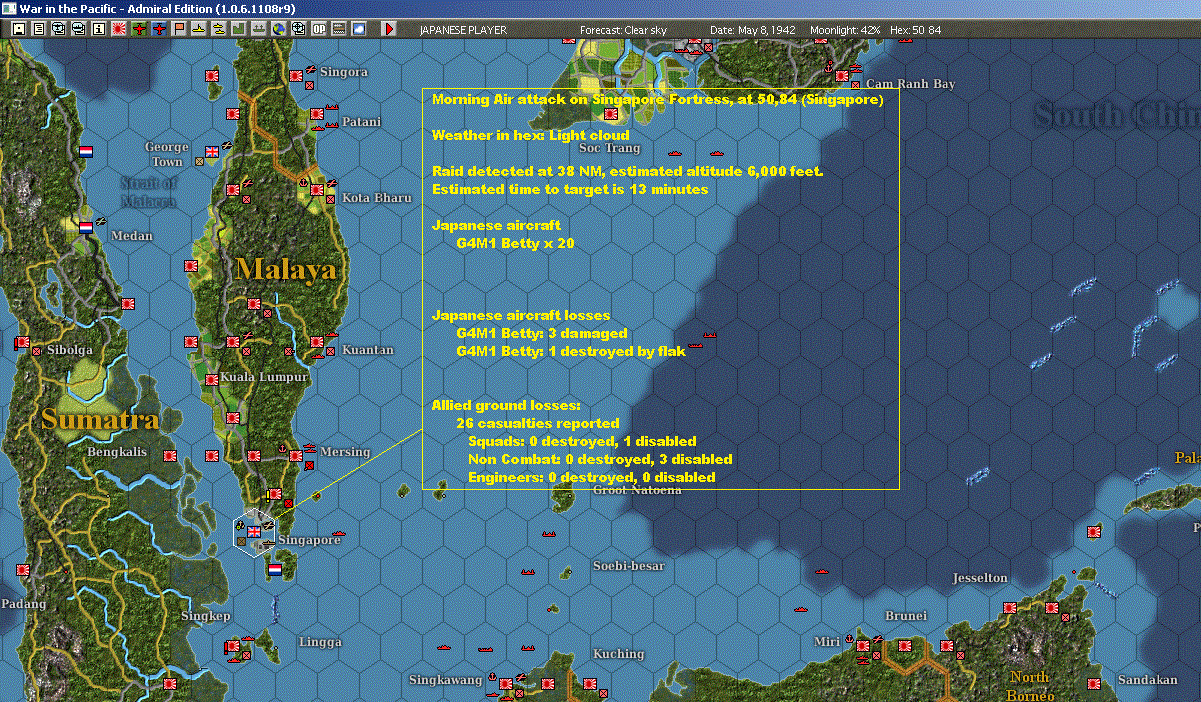Viewport: 1201px width, 702px height.
Task: Select the Japanese flag at Sibolga
Action: 23,342
